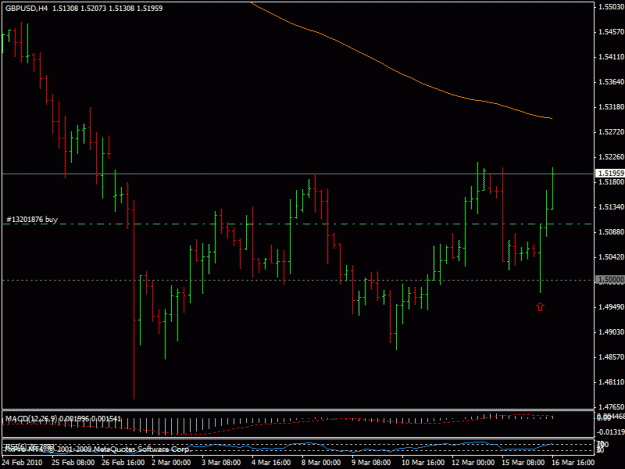Click the highlighted current price label 1.51959
625x469 pixels.
click(610, 173)
